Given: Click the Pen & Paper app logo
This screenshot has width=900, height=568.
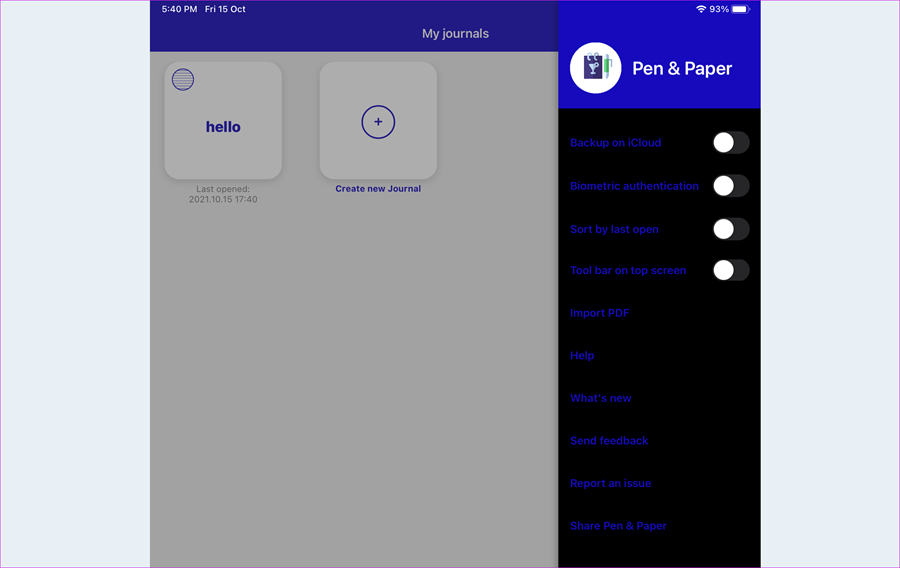Looking at the screenshot, I should tap(595, 68).
